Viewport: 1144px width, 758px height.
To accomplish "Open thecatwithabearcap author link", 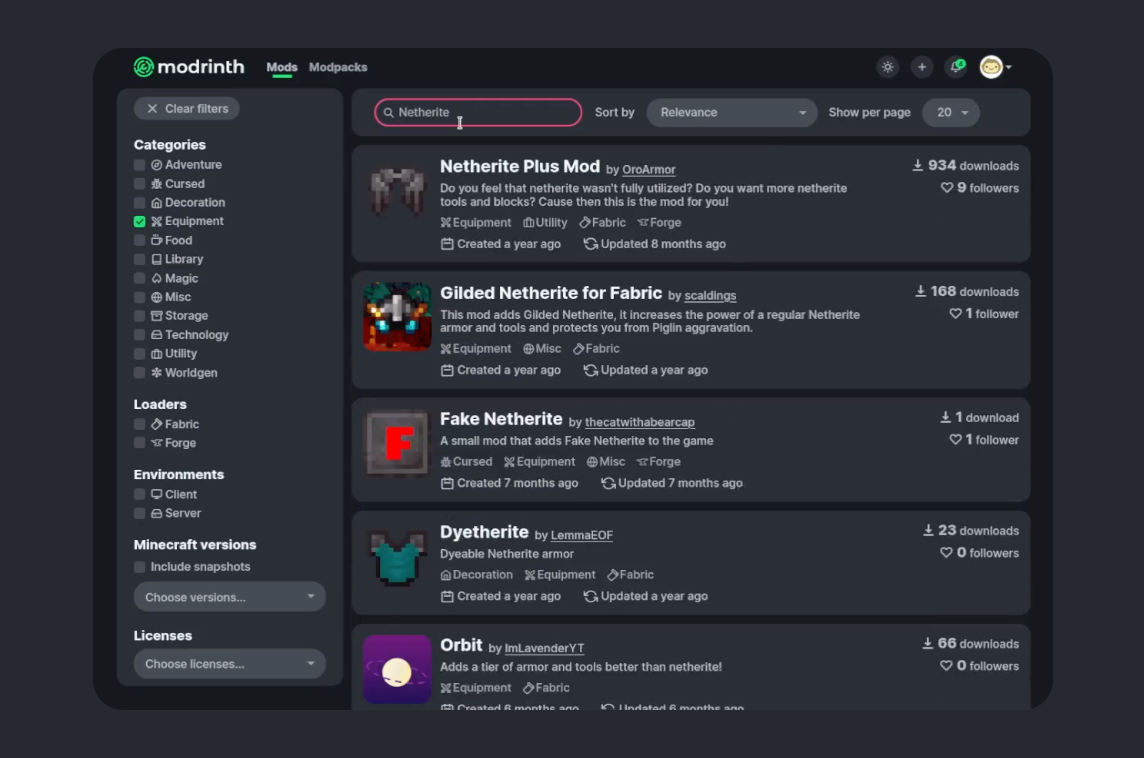I will (639, 422).
